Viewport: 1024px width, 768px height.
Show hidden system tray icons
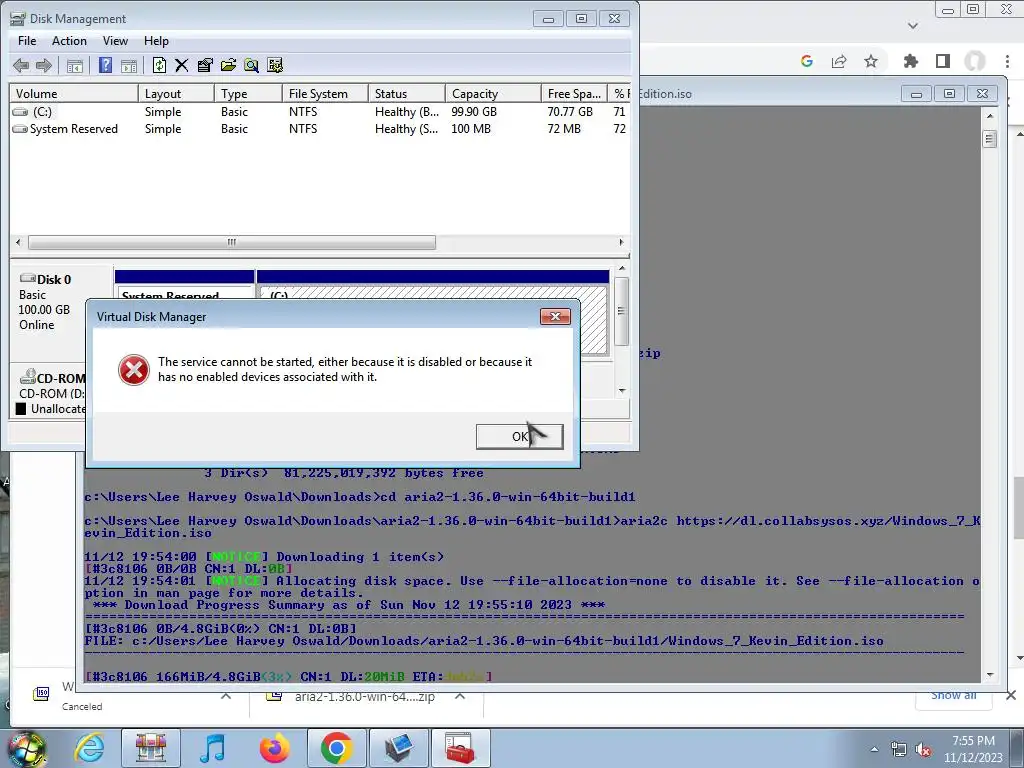[x=874, y=750]
